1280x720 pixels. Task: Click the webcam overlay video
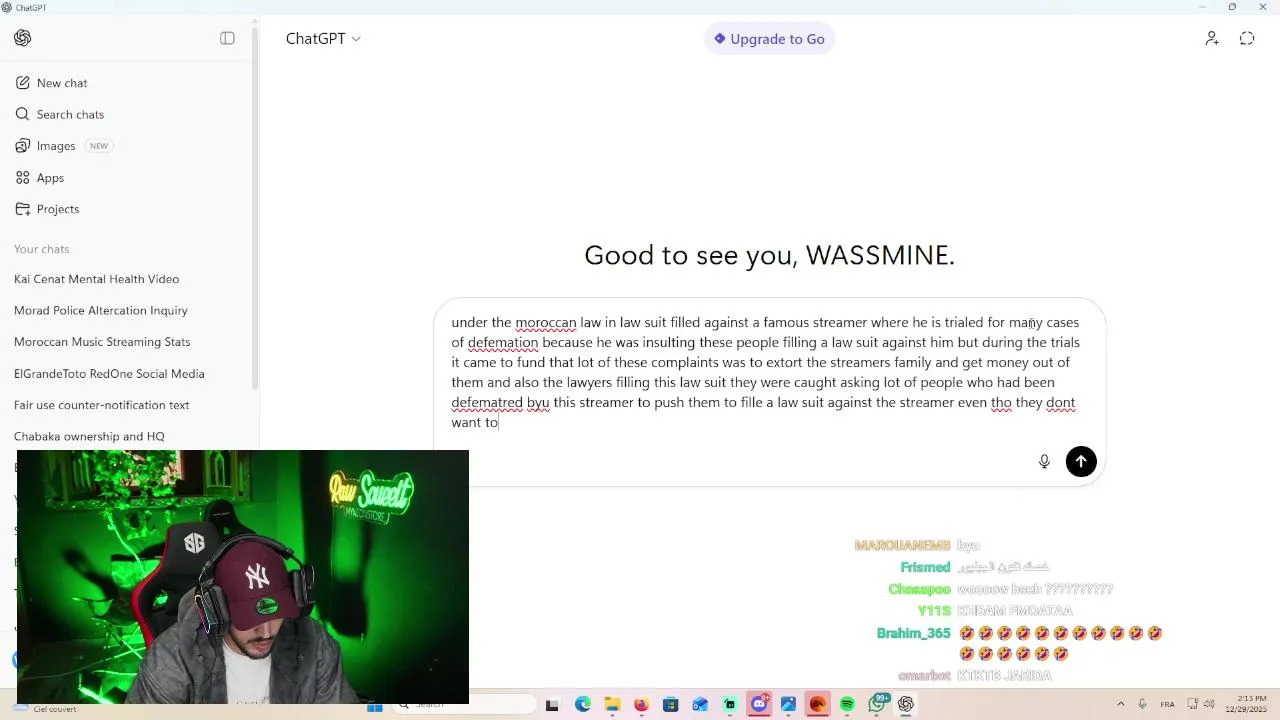(x=243, y=577)
